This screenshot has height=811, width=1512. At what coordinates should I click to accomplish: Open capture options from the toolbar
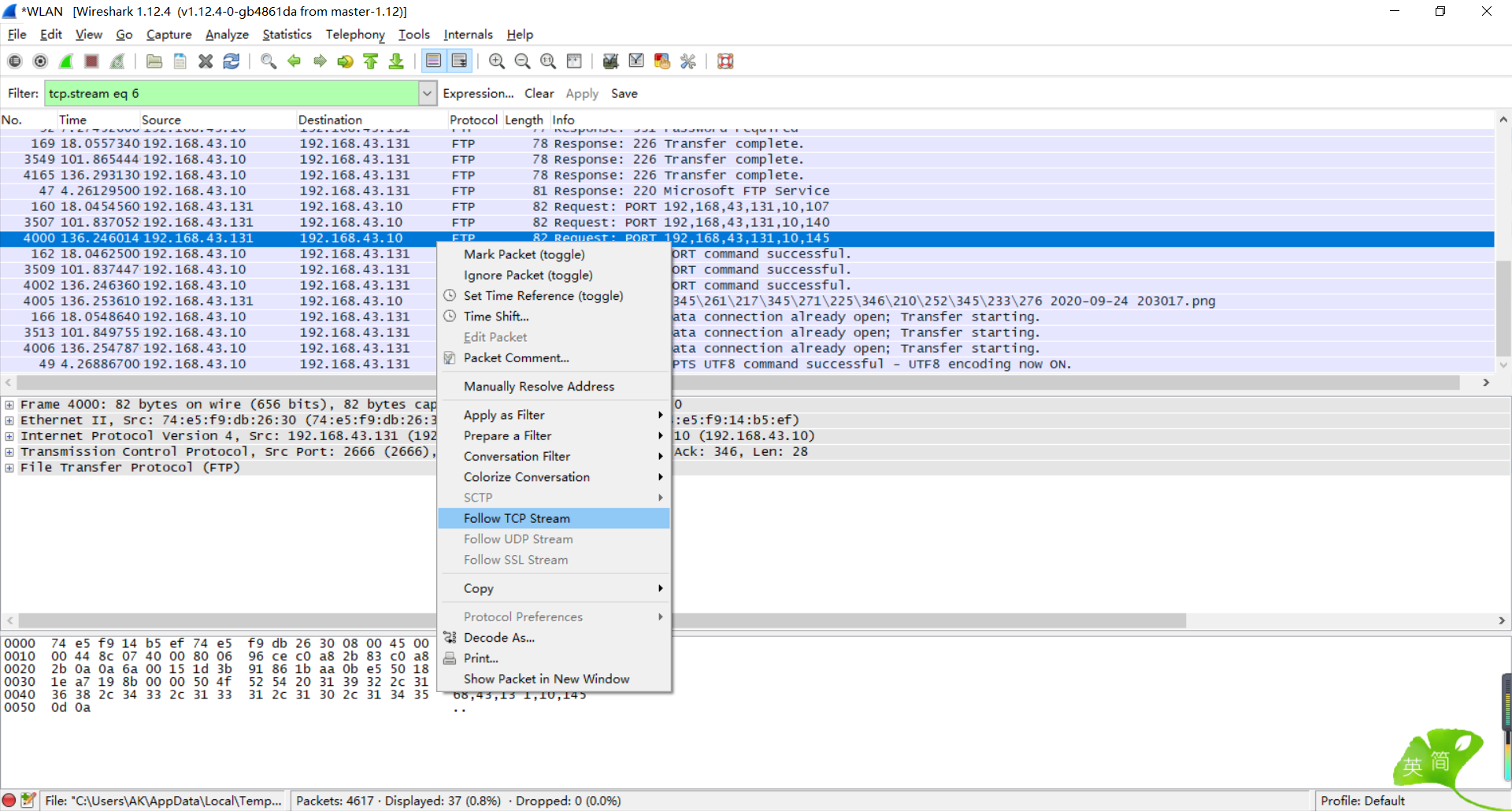tap(41, 61)
